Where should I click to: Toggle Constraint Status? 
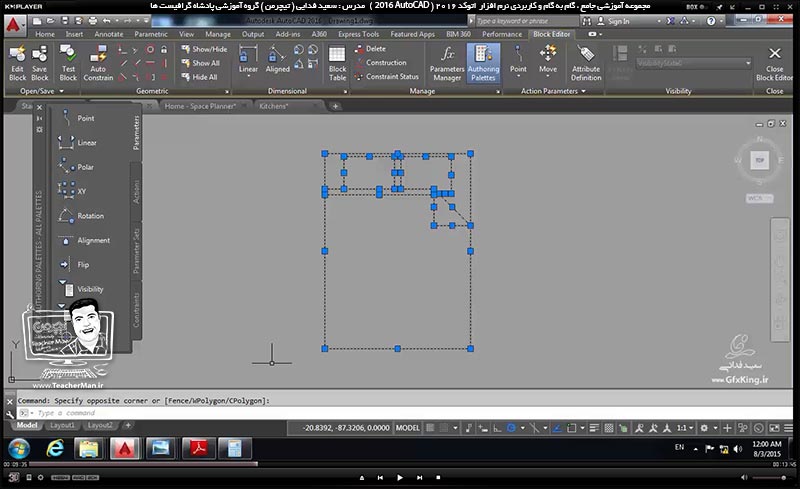pyautogui.click(x=386, y=77)
